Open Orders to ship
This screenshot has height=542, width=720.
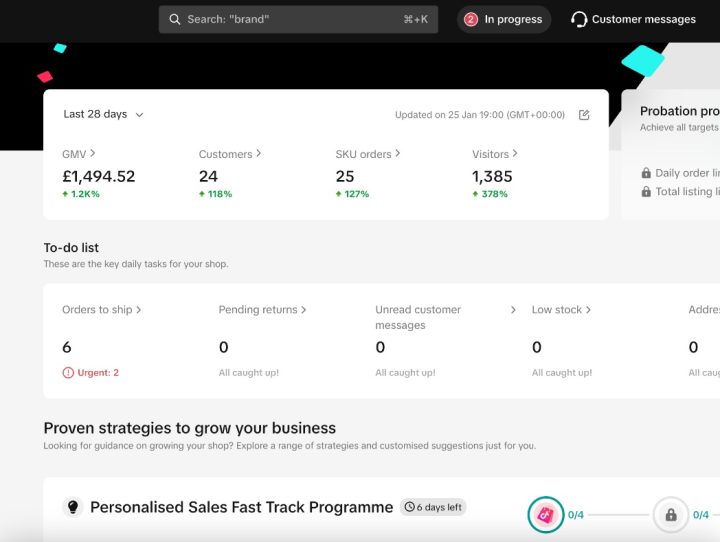[101, 310]
